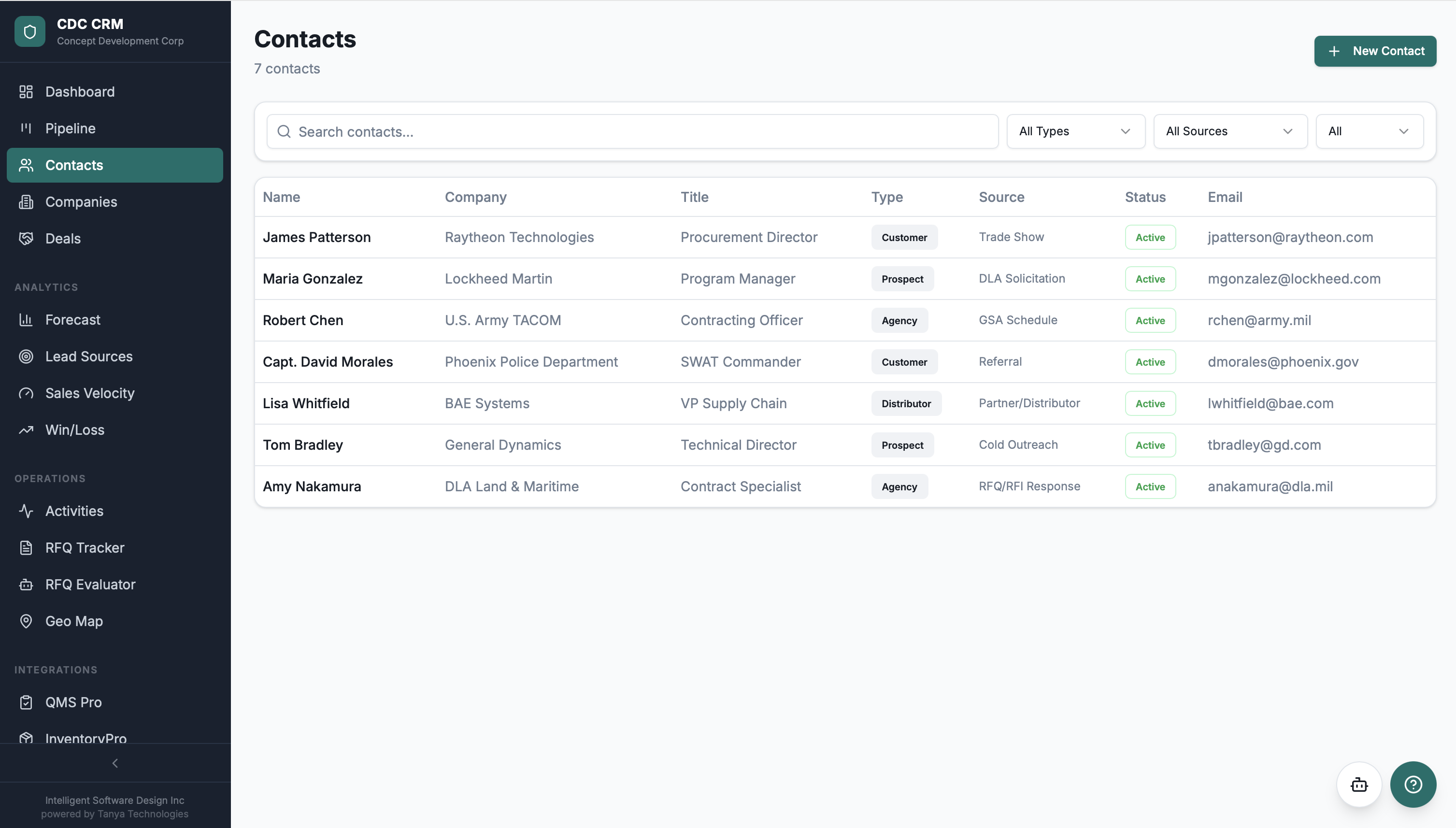Open Win/Loss label

point(75,430)
